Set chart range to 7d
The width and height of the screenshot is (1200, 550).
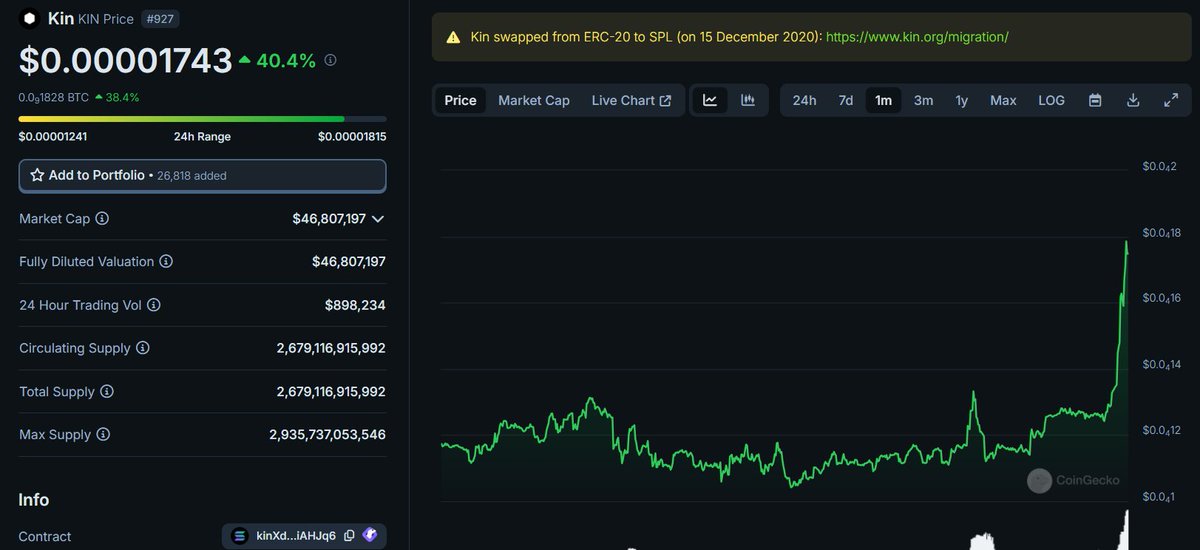click(x=846, y=100)
